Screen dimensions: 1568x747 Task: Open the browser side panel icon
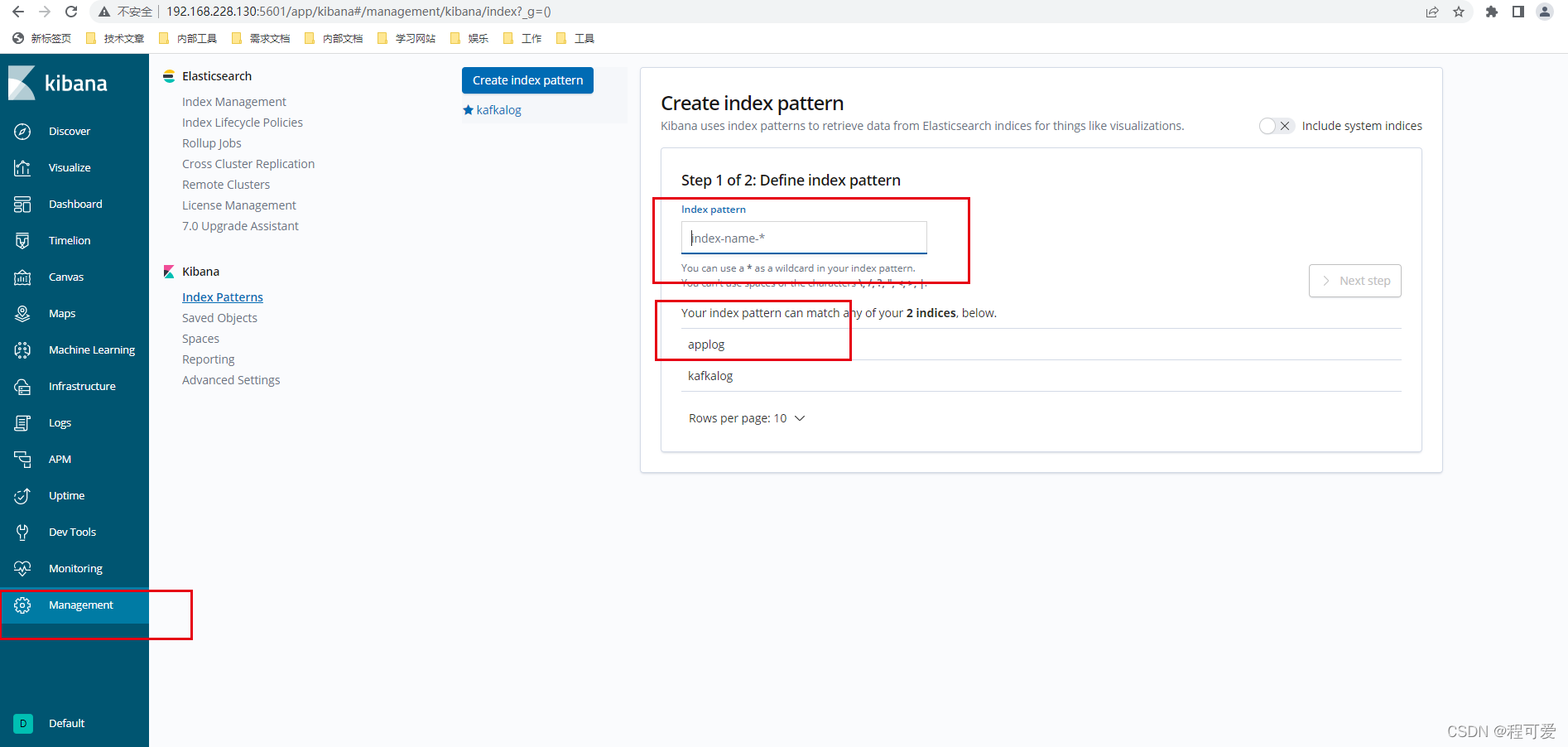click(1518, 12)
